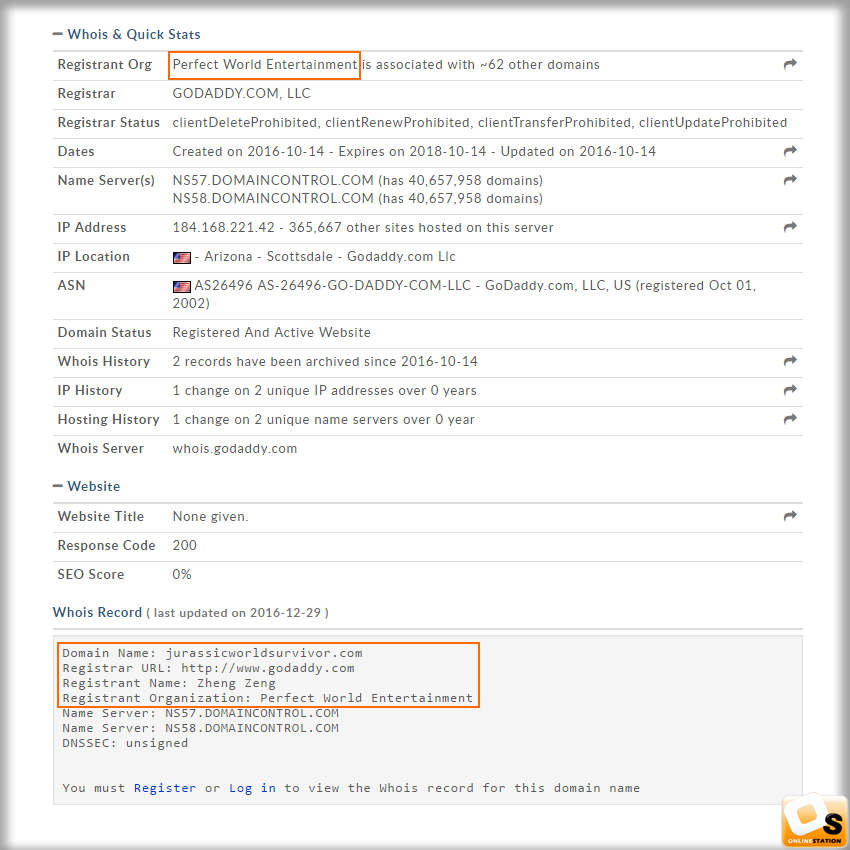Click the Whois Record heading

point(97,612)
